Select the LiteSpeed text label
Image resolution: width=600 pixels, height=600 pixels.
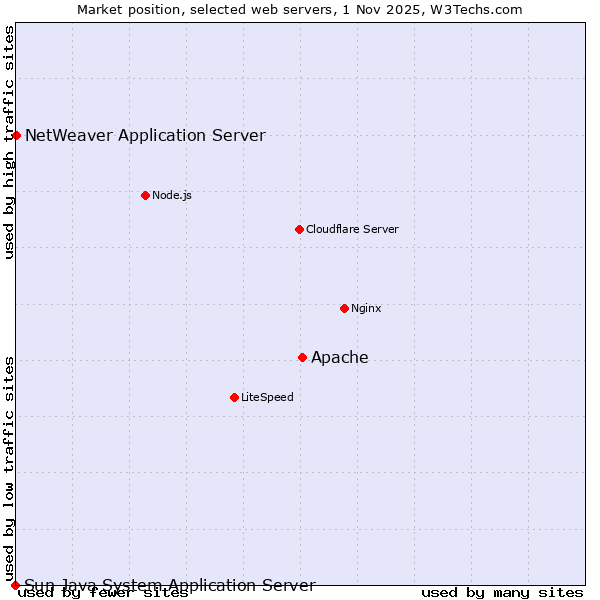coord(267,397)
